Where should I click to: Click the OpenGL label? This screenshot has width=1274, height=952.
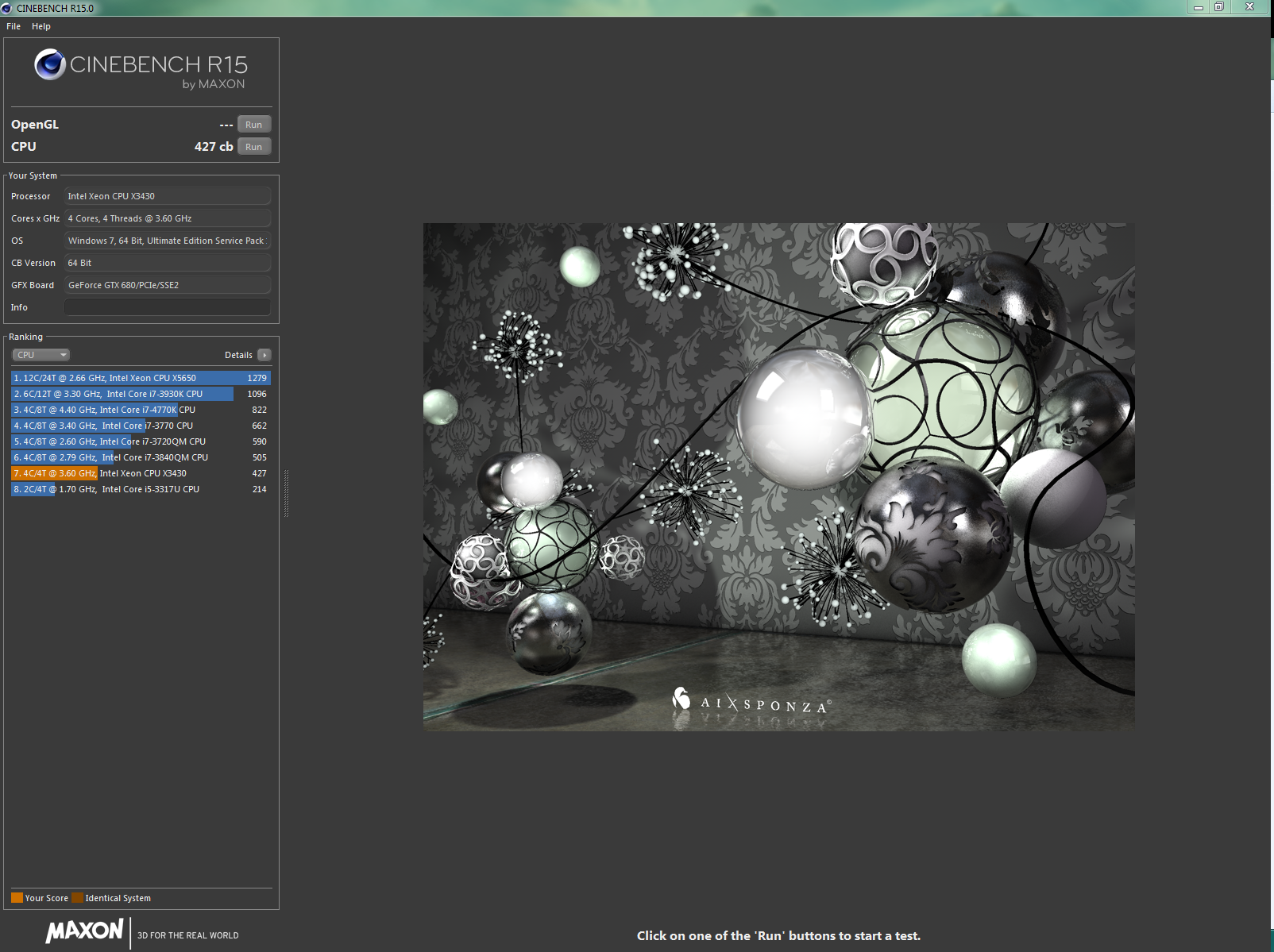click(35, 125)
